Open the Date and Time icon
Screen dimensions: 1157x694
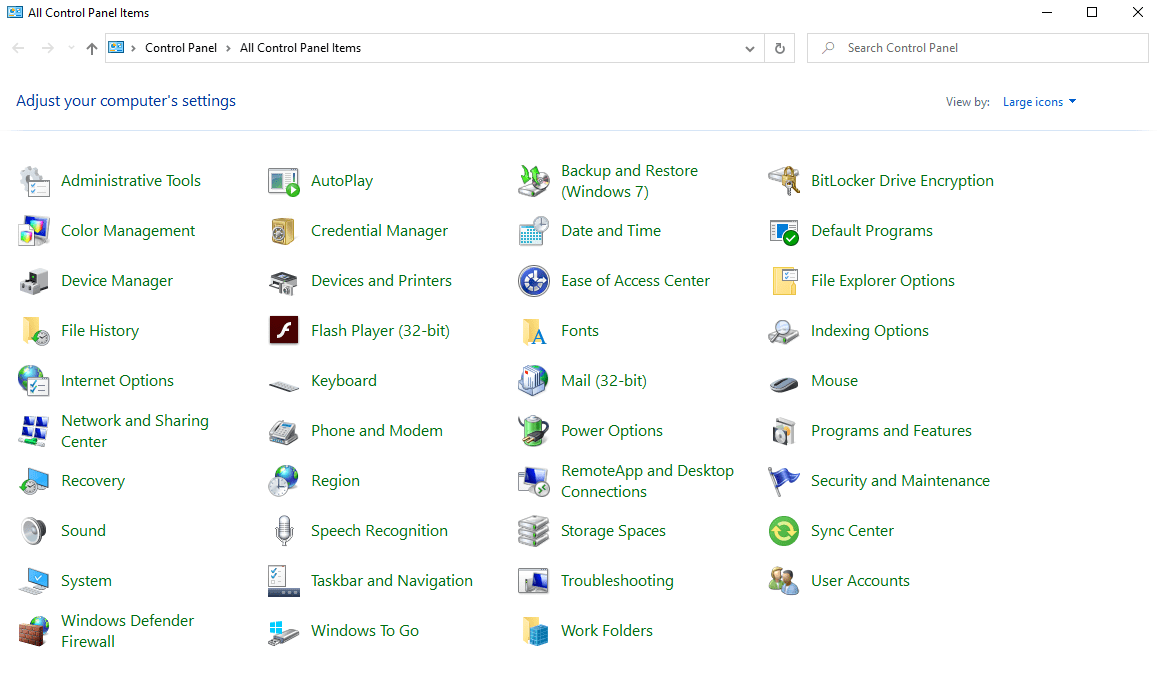click(x=533, y=231)
